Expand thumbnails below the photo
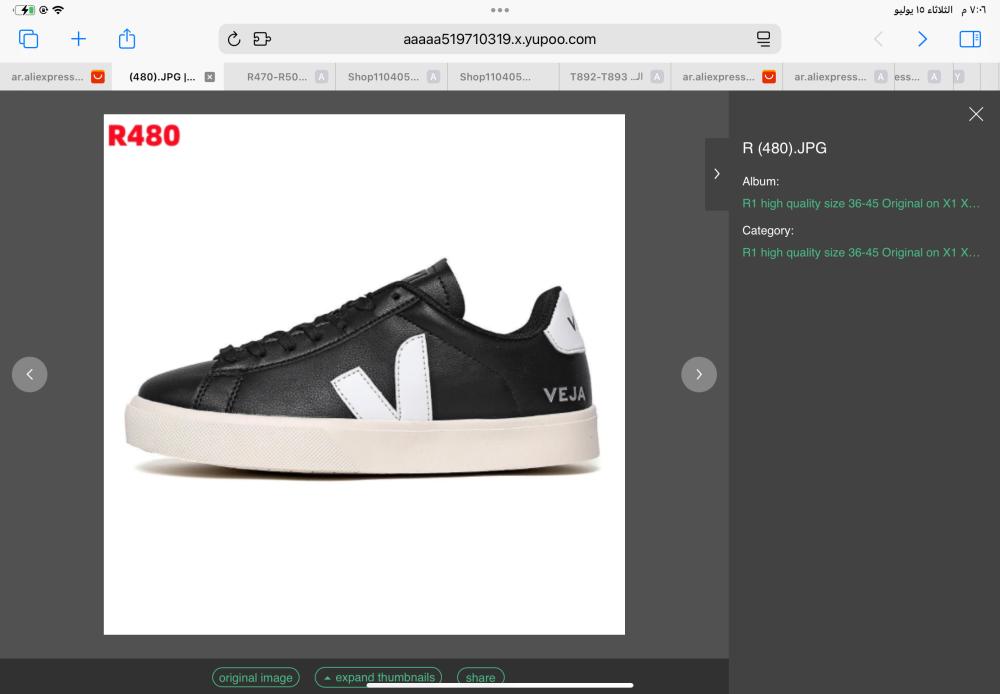This screenshot has width=1000, height=694. pos(378,677)
